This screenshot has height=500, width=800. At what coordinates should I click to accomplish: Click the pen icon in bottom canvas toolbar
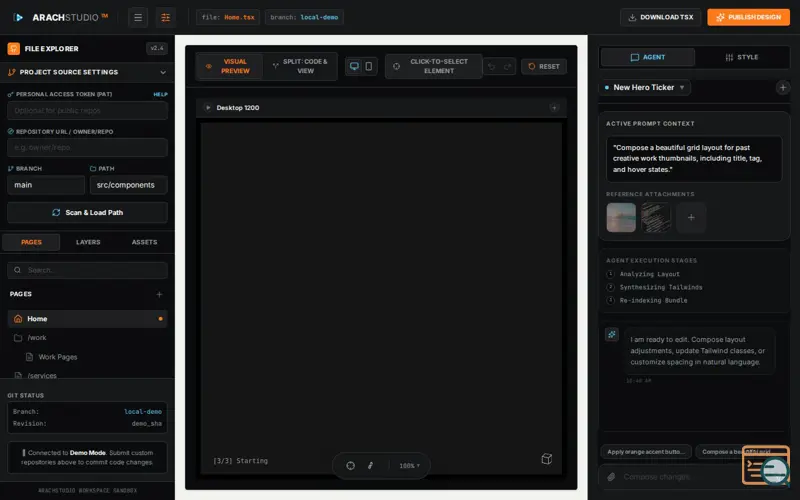(x=370, y=465)
